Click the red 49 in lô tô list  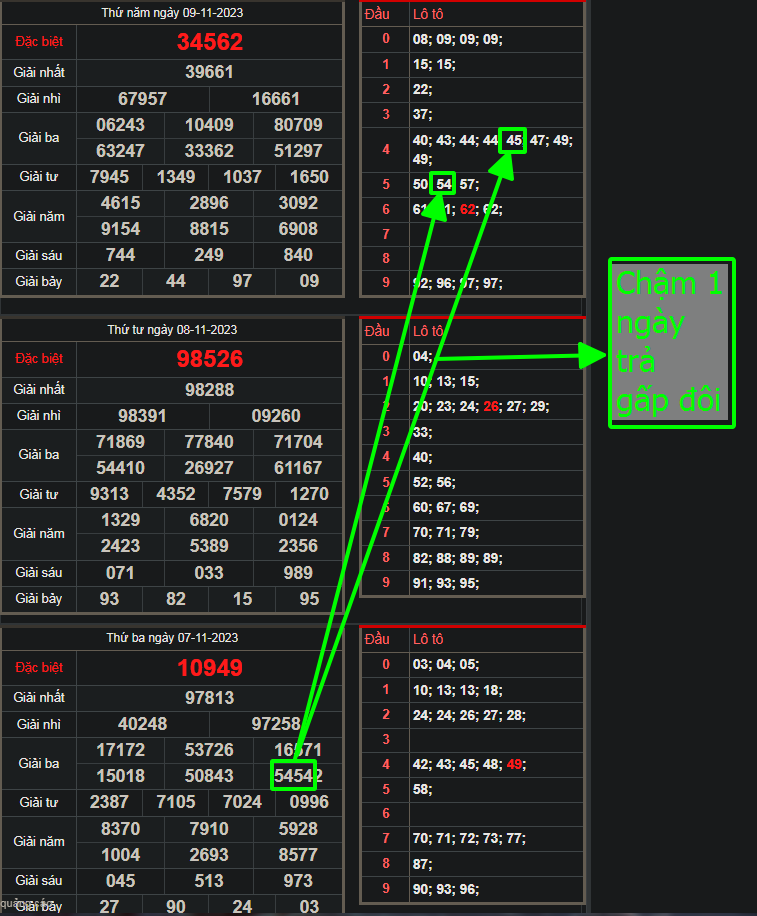514,765
